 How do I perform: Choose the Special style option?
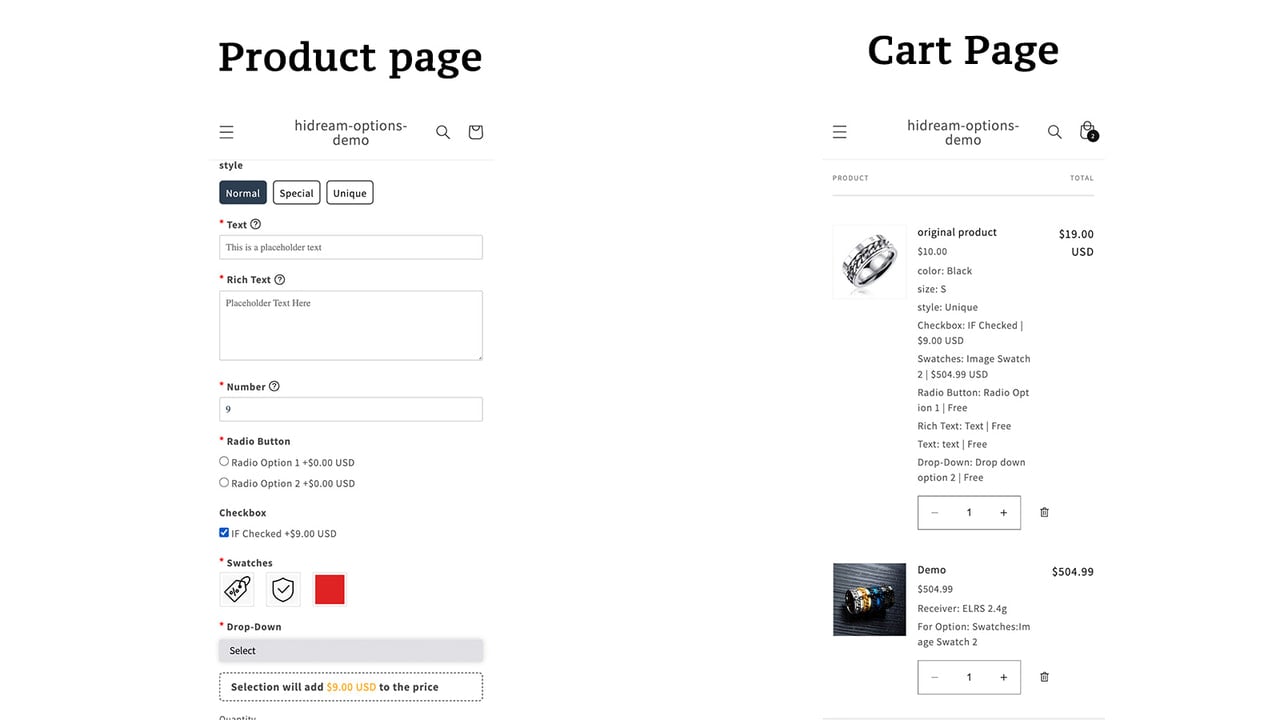pyautogui.click(x=296, y=193)
